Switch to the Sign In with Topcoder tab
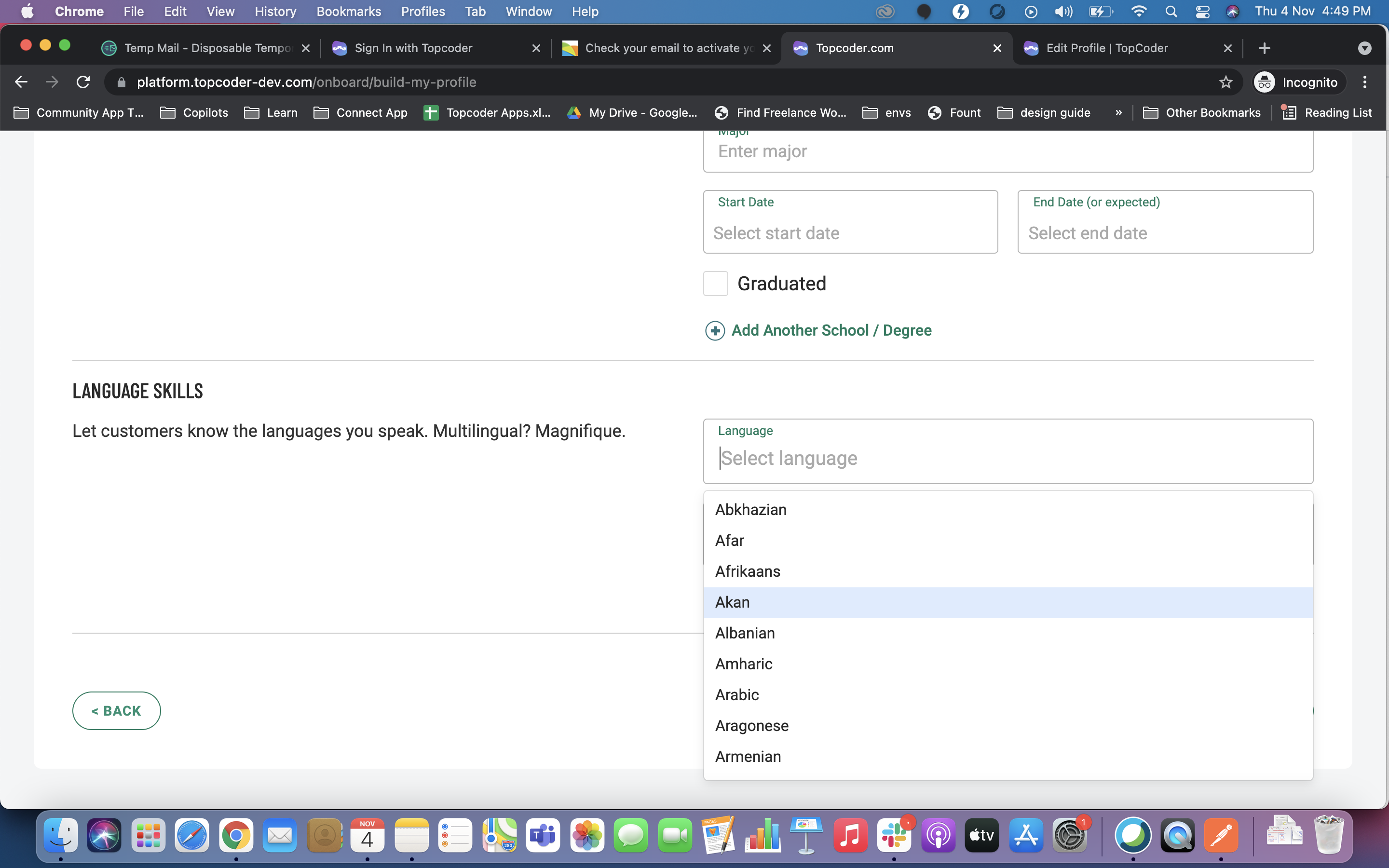 pyautogui.click(x=414, y=48)
